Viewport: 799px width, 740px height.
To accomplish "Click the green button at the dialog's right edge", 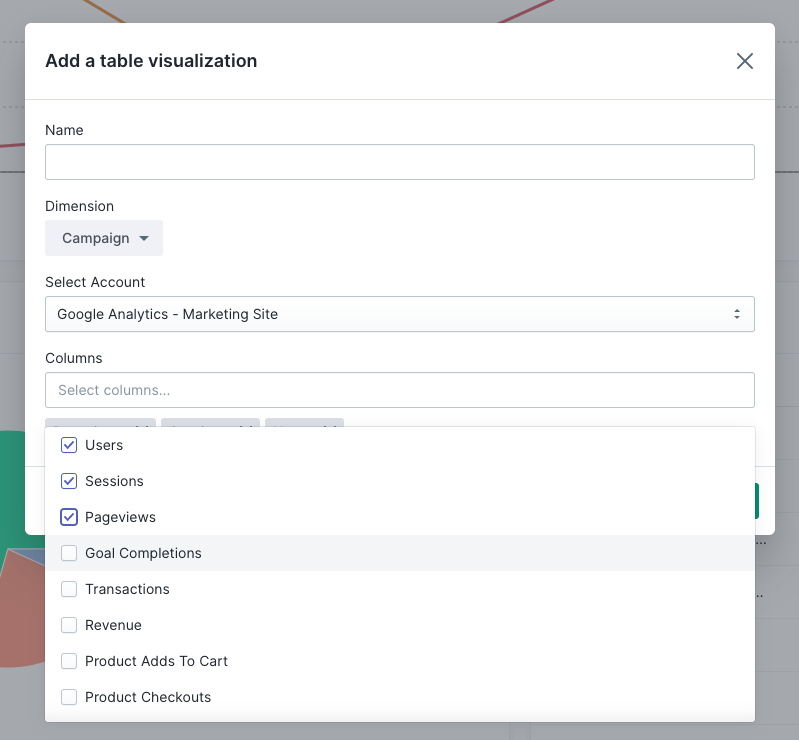I will (756, 501).
